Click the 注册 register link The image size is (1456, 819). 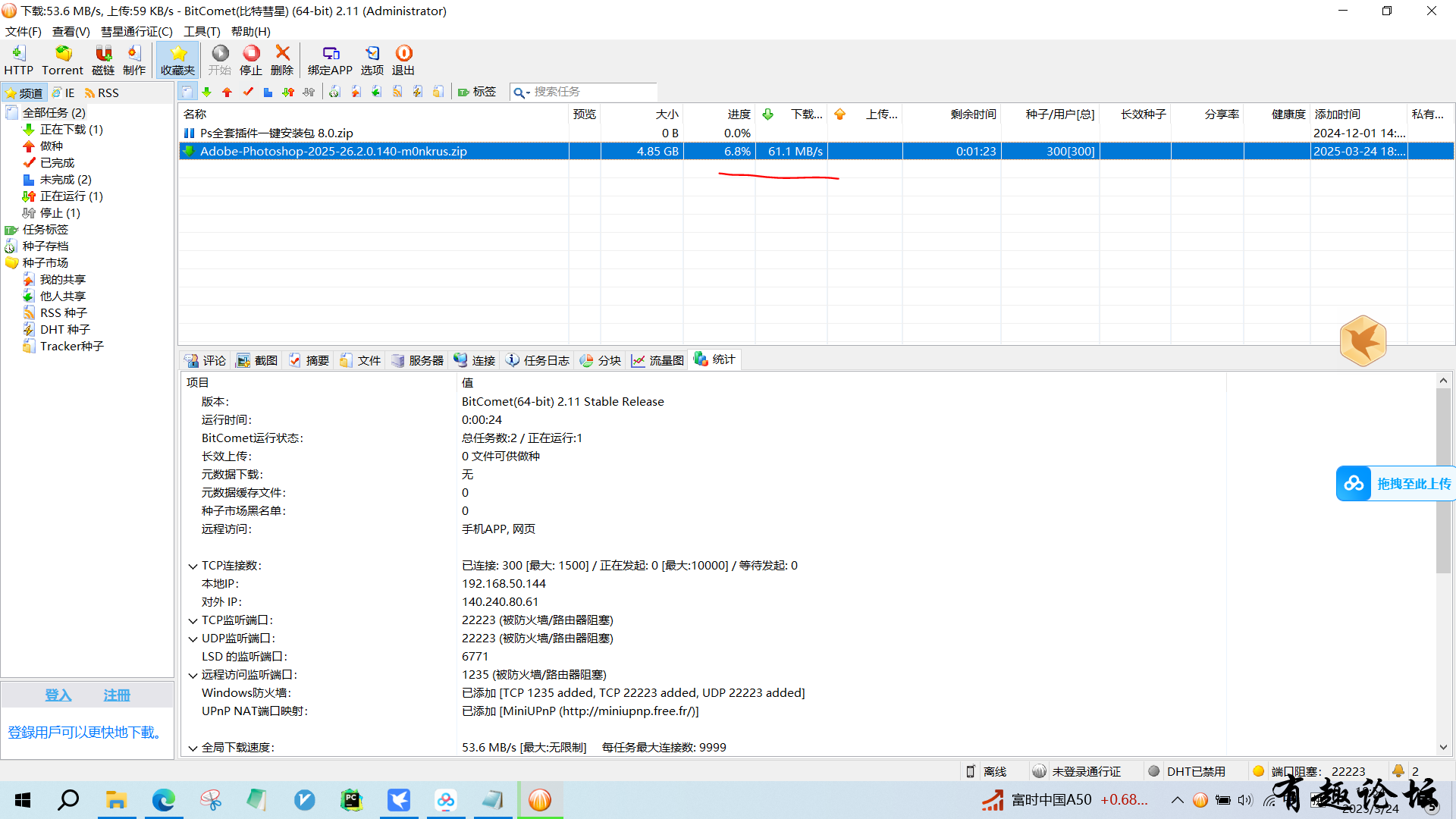coord(117,695)
